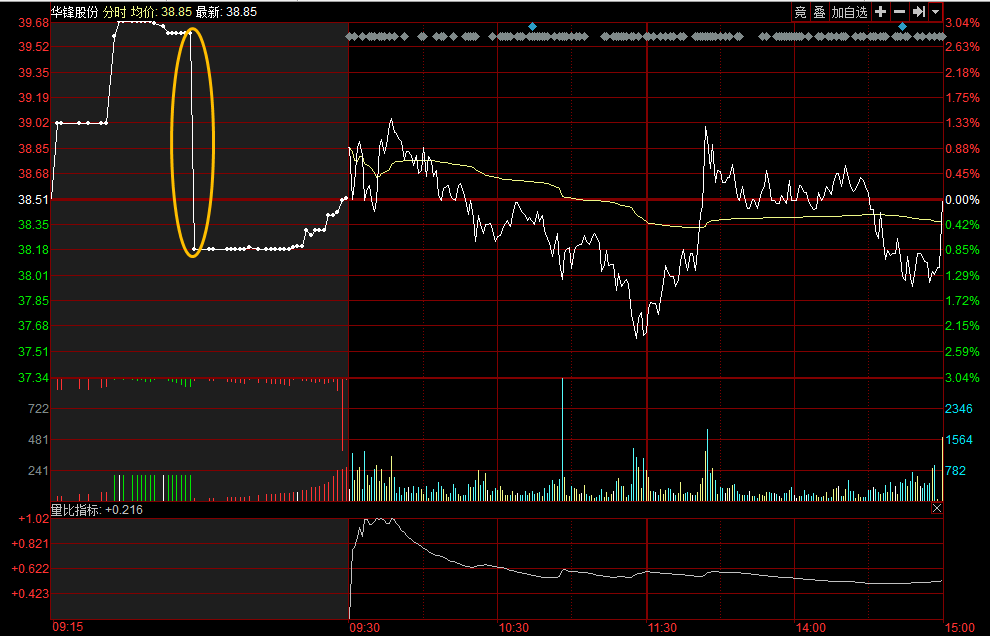The height and width of the screenshot is (636, 990).
Task: Click the blue diamond marker near 10:30
Action: point(533,26)
